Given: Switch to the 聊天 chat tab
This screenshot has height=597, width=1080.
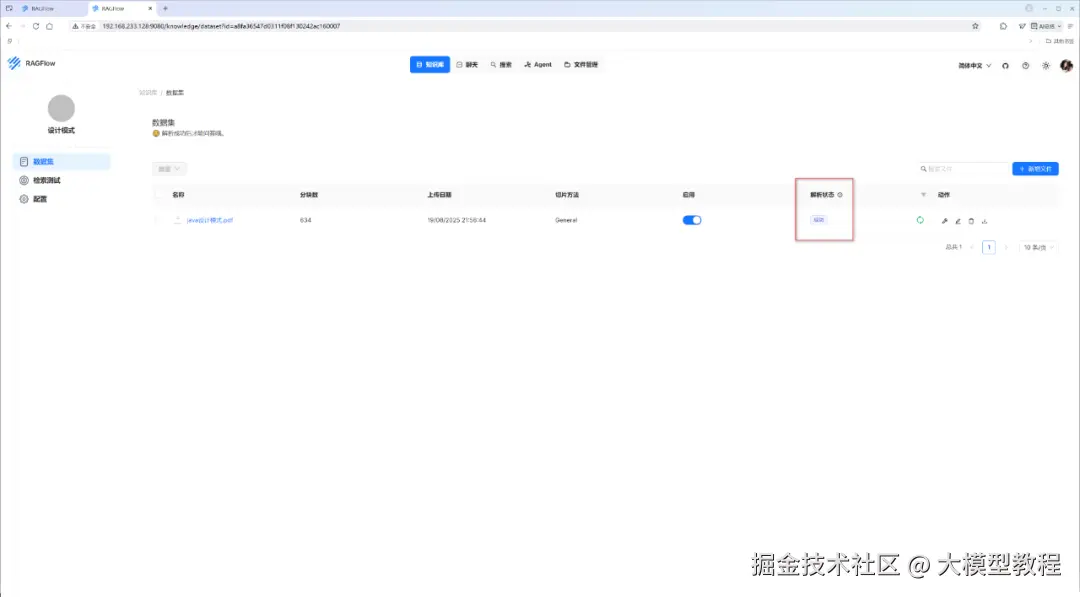Looking at the screenshot, I should [x=467, y=65].
